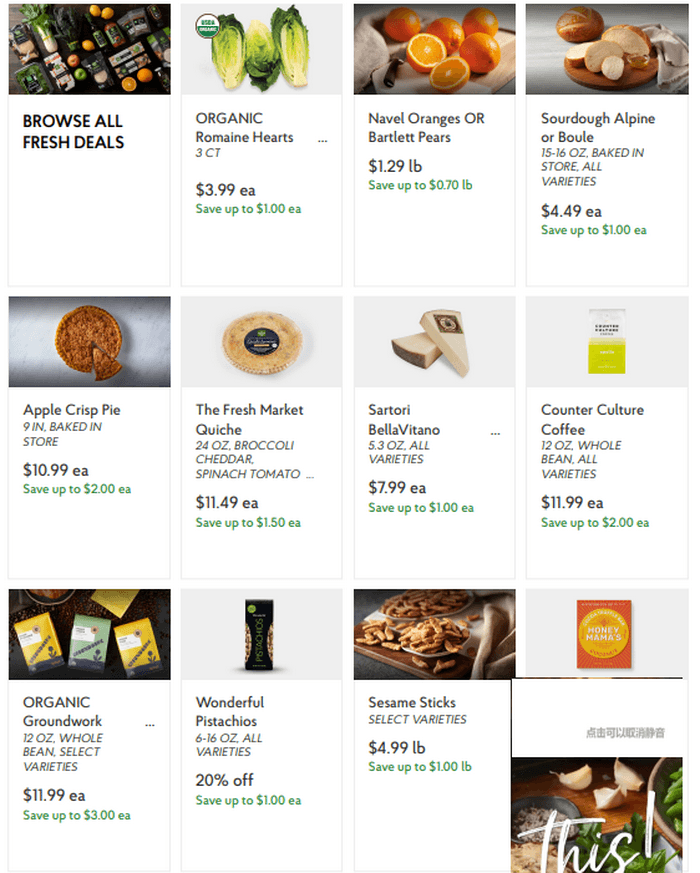Open BROWSE ALL FRESH DEALS
Image resolution: width=700 pixels, height=873 pixels.
coord(72,128)
